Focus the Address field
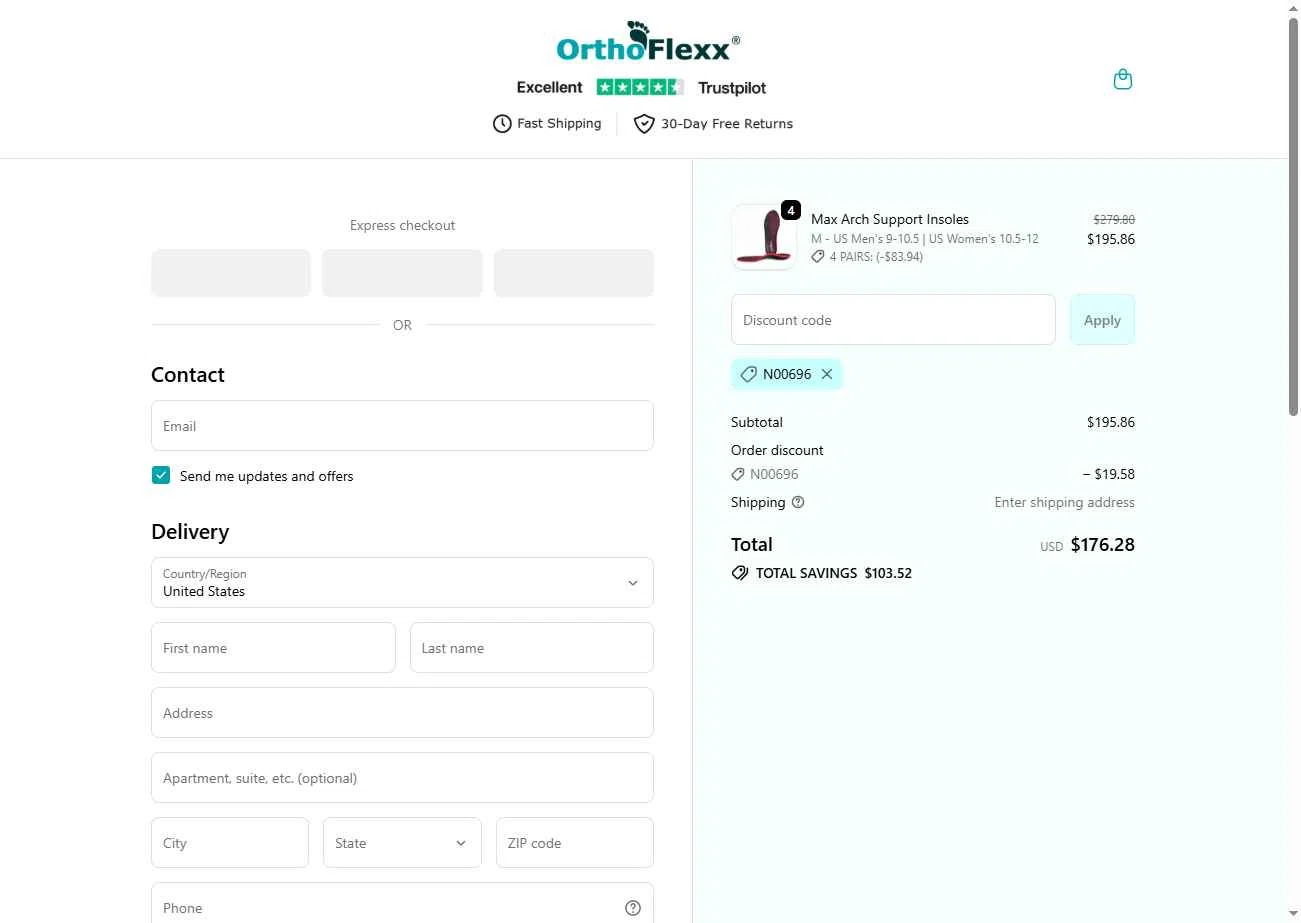This screenshot has height=923, width=1301. pos(402,713)
